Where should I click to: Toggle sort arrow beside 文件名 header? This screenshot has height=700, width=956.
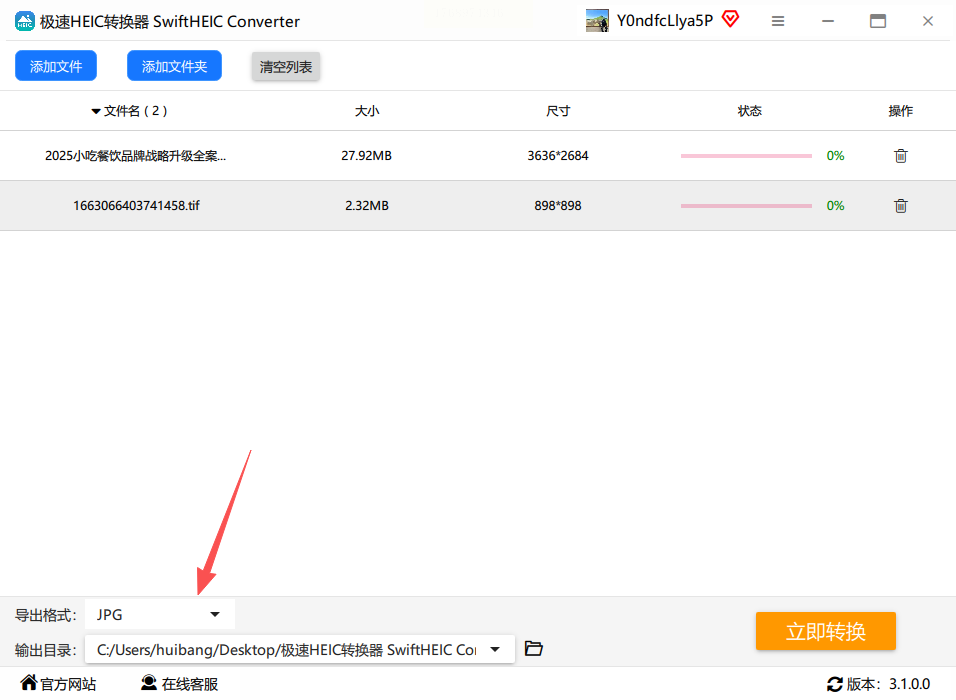(96, 112)
